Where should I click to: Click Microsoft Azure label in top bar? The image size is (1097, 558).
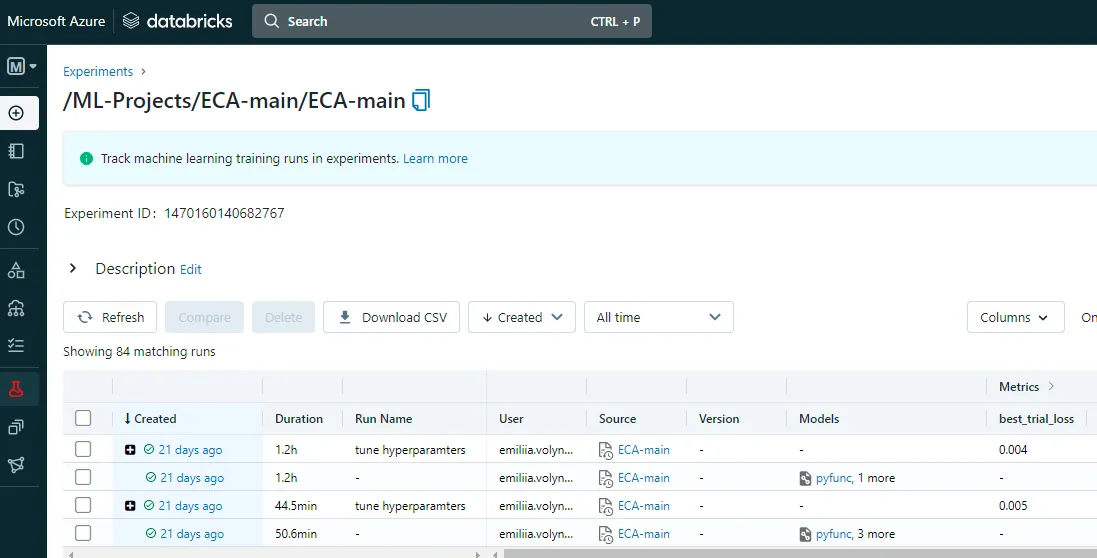point(56,21)
